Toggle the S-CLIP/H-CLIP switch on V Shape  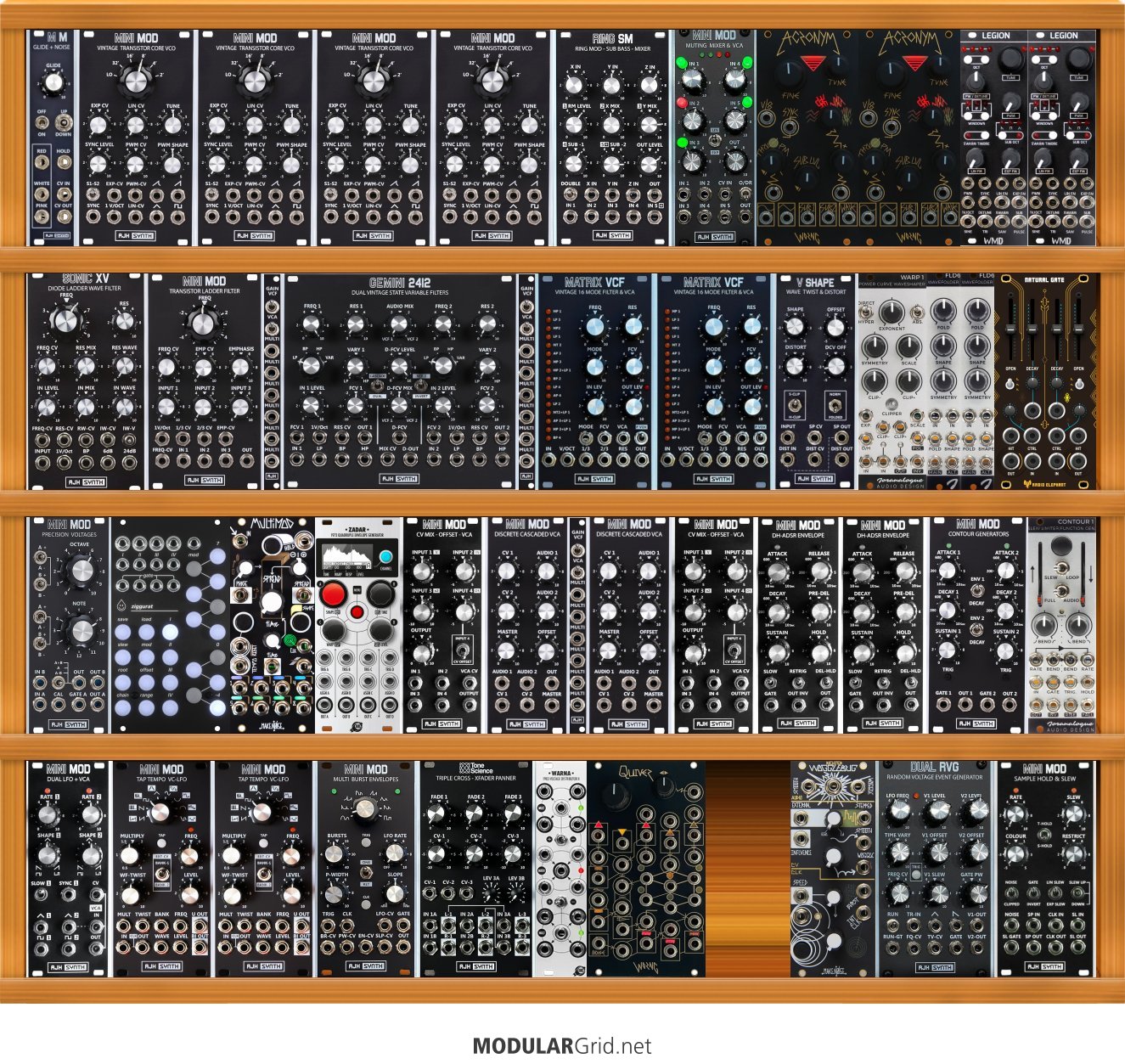[x=795, y=406]
